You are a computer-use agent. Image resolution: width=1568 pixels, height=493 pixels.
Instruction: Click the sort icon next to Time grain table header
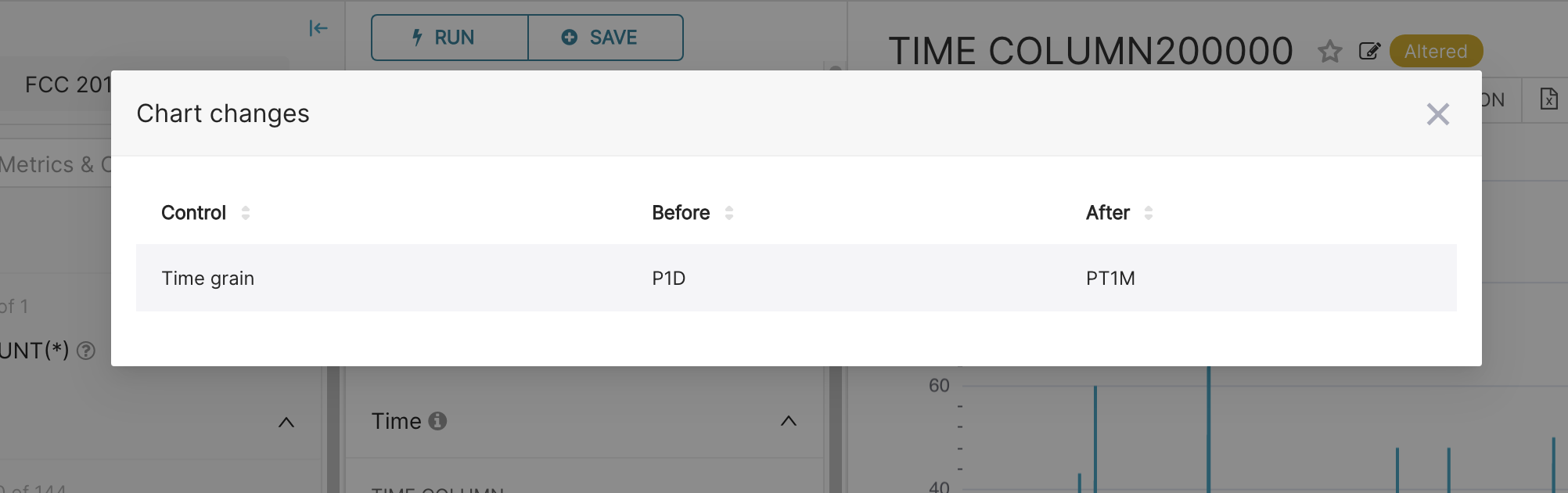pyautogui.click(x=246, y=212)
